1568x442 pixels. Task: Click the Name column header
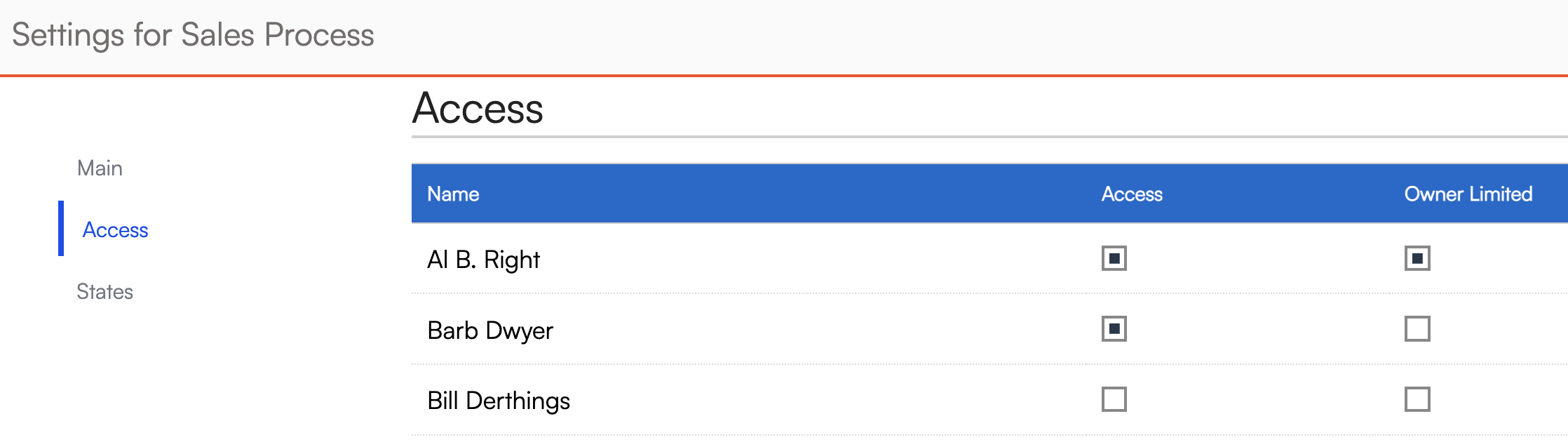pyautogui.click(x=453, y=194)
